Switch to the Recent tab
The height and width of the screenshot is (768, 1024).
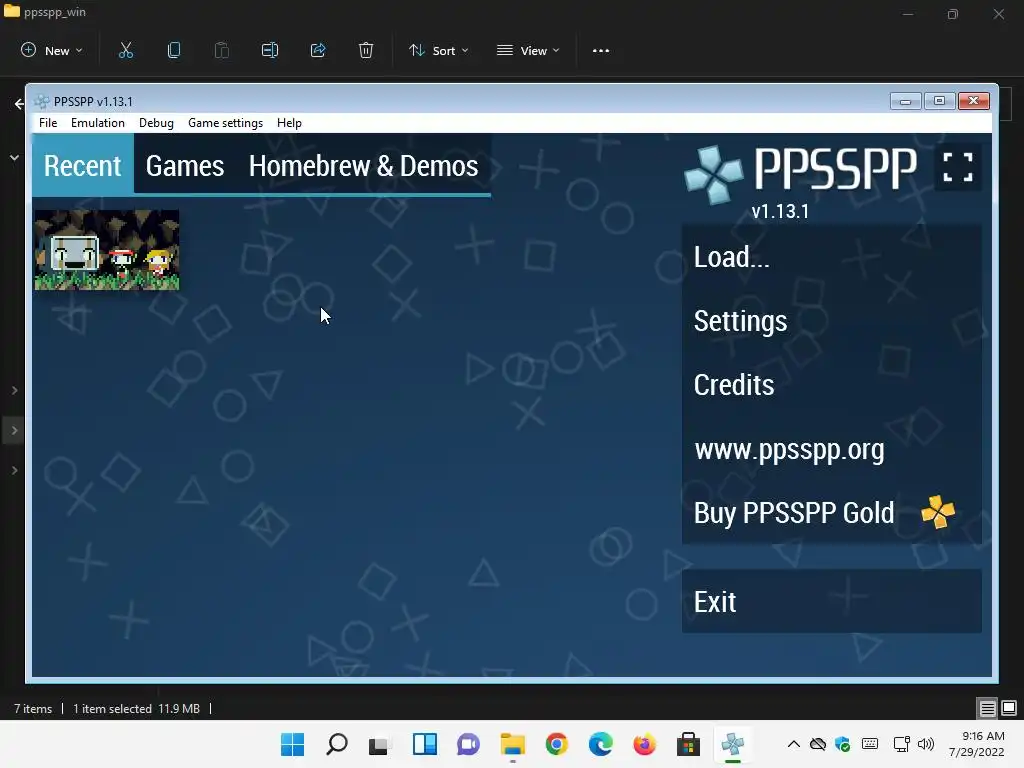(x=83, y=165)
